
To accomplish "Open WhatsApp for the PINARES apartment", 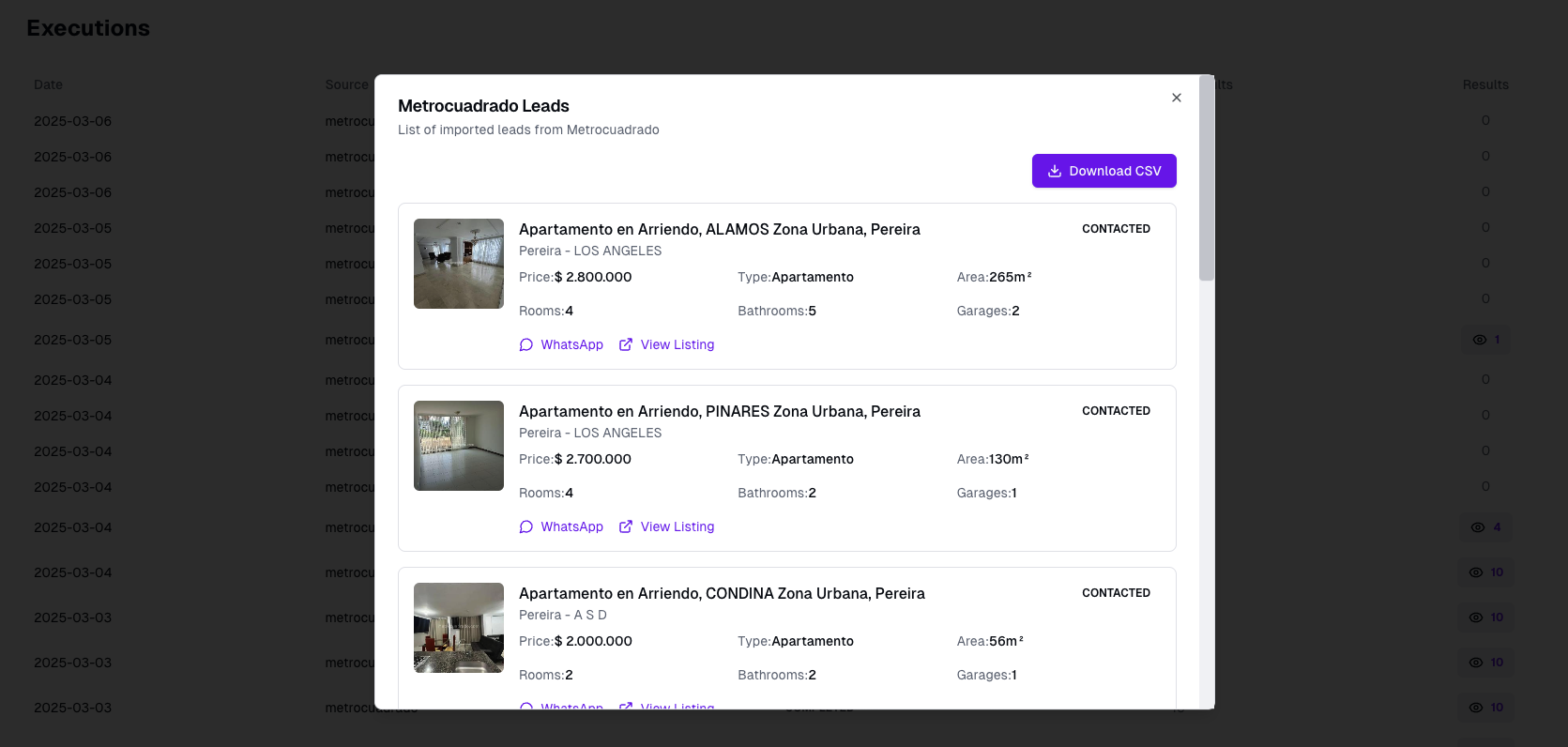I will tap(561, 526).
